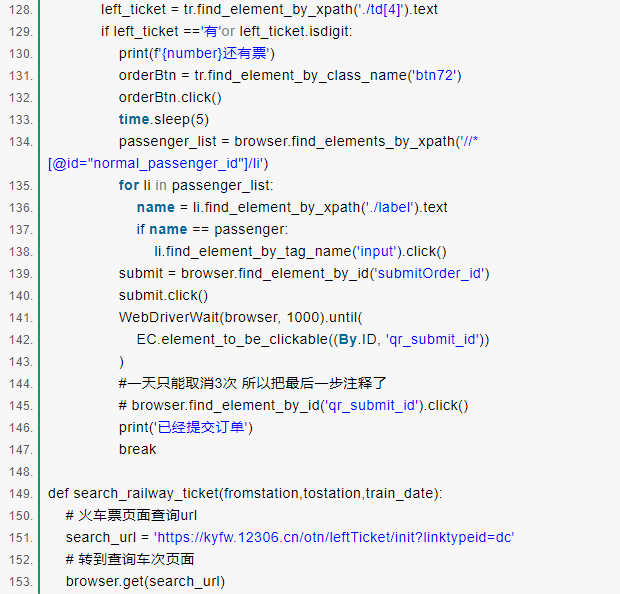The height and width of the screenshot is (594, 620).
Task: Click the kyfw.12306.cn URL string
Action: 334,537
